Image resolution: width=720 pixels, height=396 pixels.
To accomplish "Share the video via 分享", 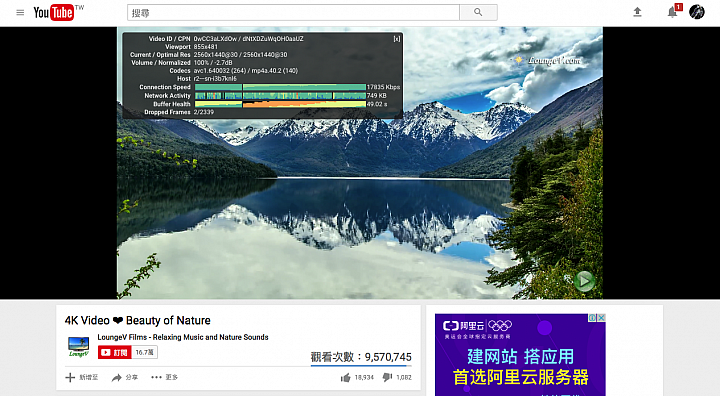I will [x=125, y=378].
